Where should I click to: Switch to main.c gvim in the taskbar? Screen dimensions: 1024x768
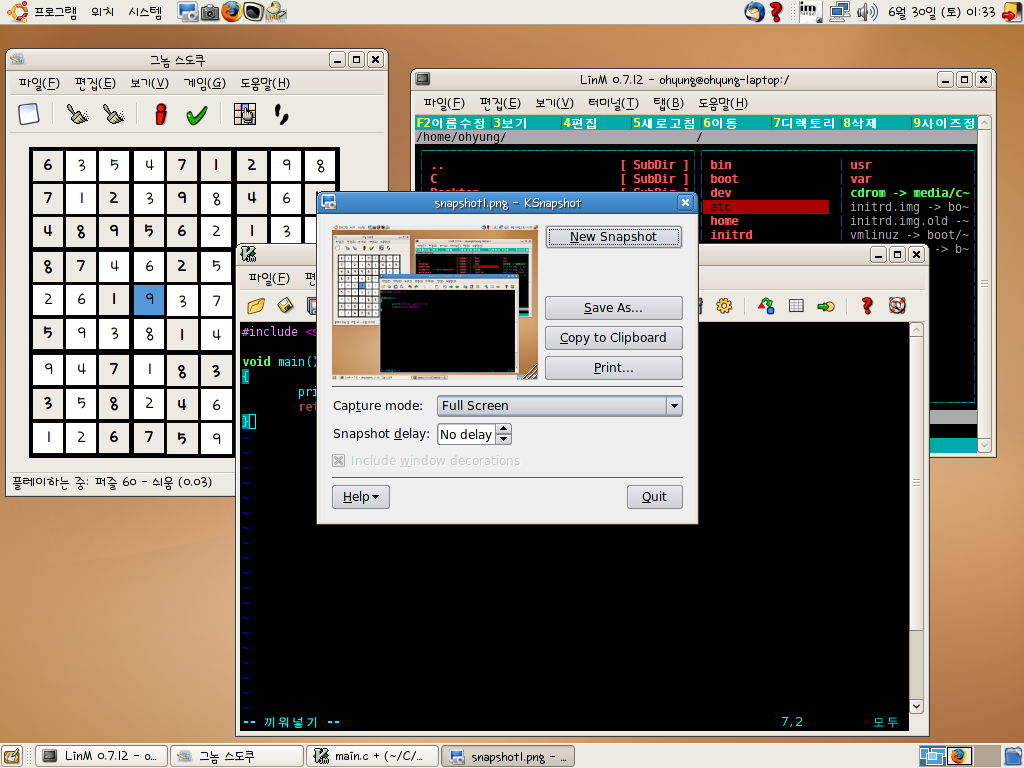tap(373, 756)
